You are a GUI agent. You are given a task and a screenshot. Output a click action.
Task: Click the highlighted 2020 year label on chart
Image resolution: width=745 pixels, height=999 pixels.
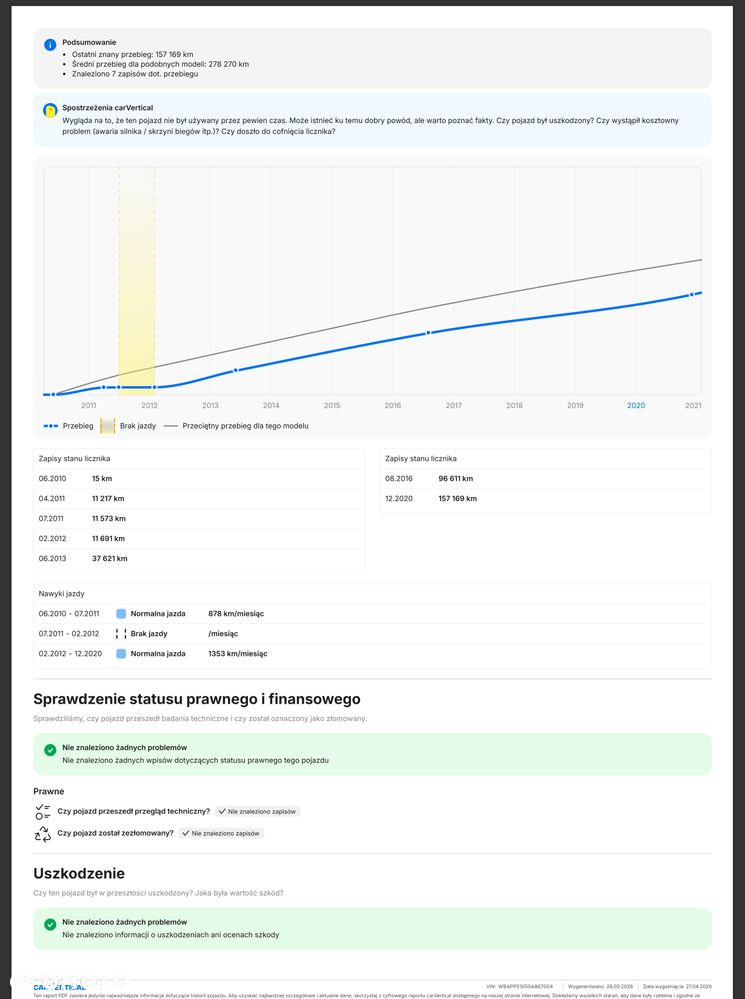pyautogui.click(x=635, y=405)
